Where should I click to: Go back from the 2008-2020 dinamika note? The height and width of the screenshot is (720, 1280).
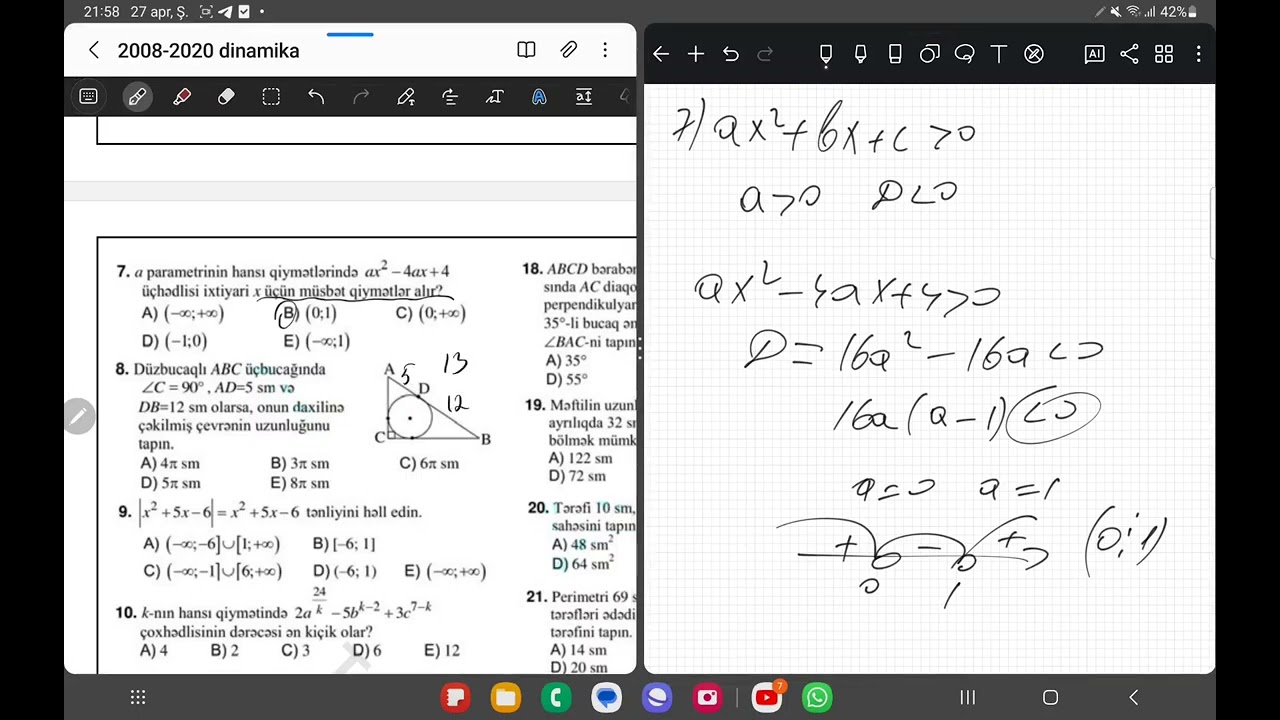click(94, 50)
